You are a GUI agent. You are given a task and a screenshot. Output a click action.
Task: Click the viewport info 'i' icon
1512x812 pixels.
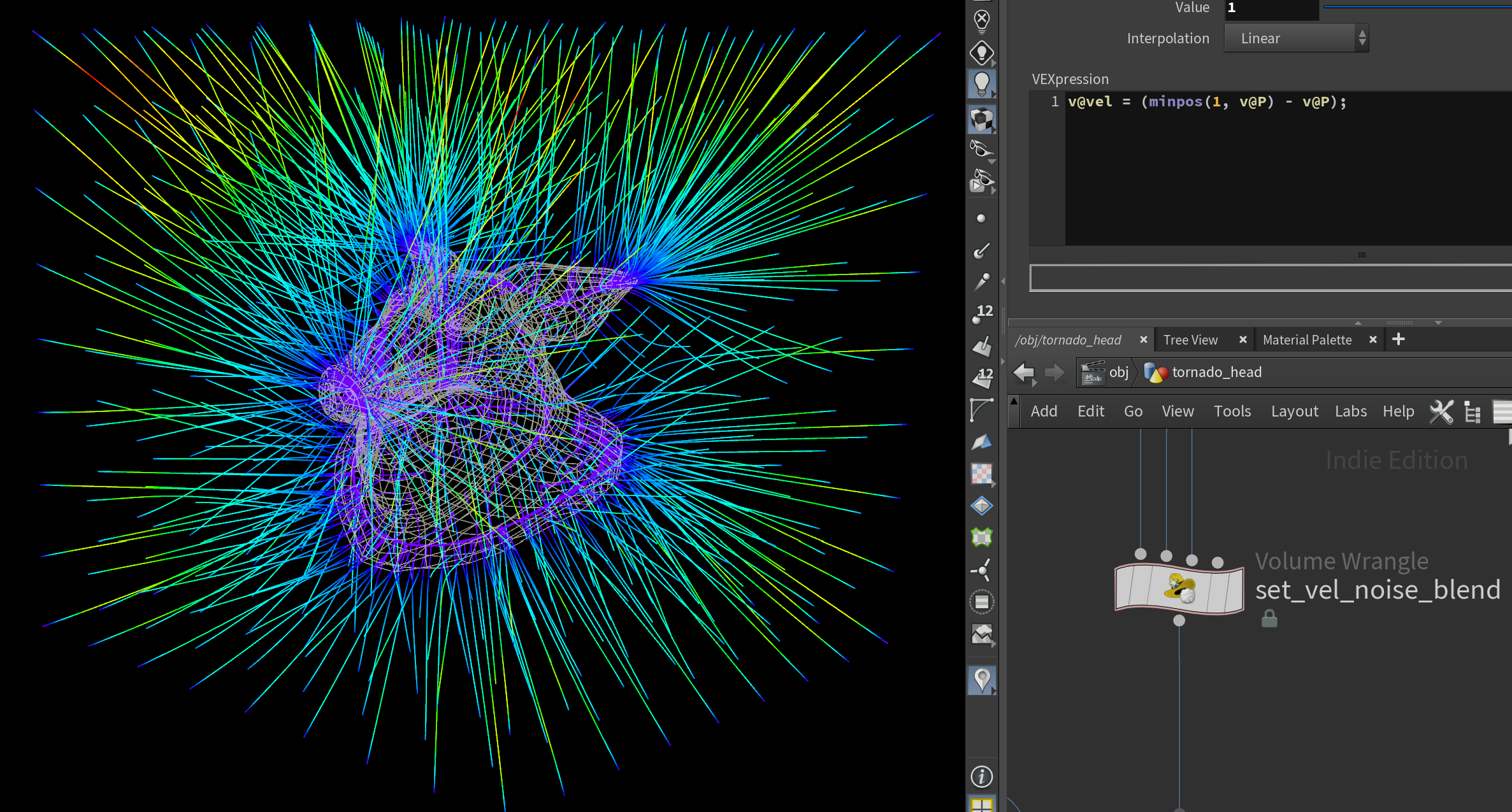[982, 776]
